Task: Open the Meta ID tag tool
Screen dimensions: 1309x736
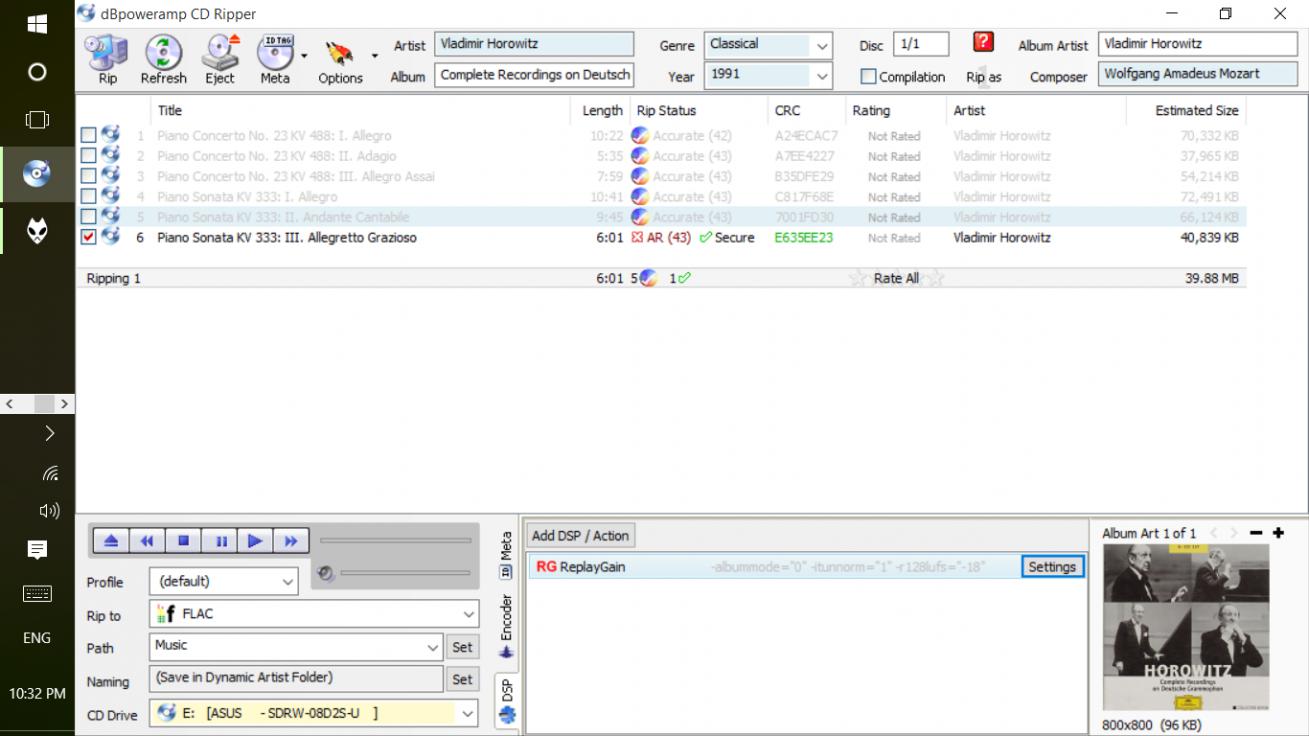Action: [x=275, y=59]
